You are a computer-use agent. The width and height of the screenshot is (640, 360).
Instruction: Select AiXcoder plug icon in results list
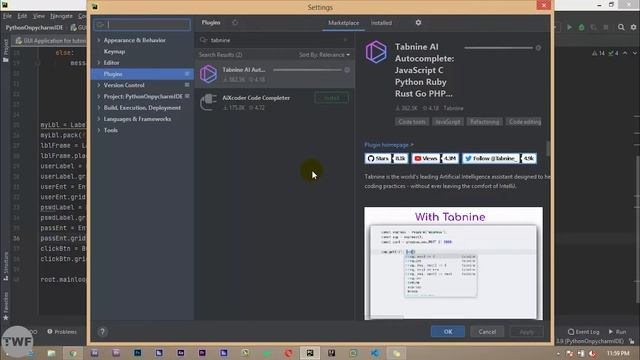pyautogui.click(x=208, y=102)
